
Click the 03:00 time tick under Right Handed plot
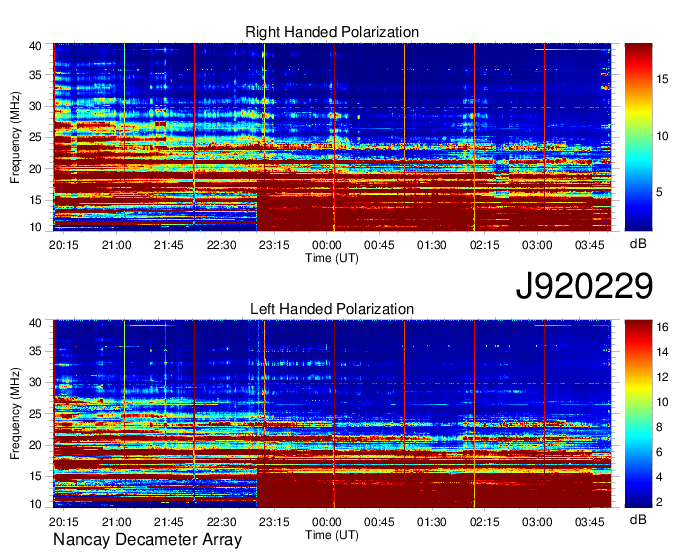537,245
